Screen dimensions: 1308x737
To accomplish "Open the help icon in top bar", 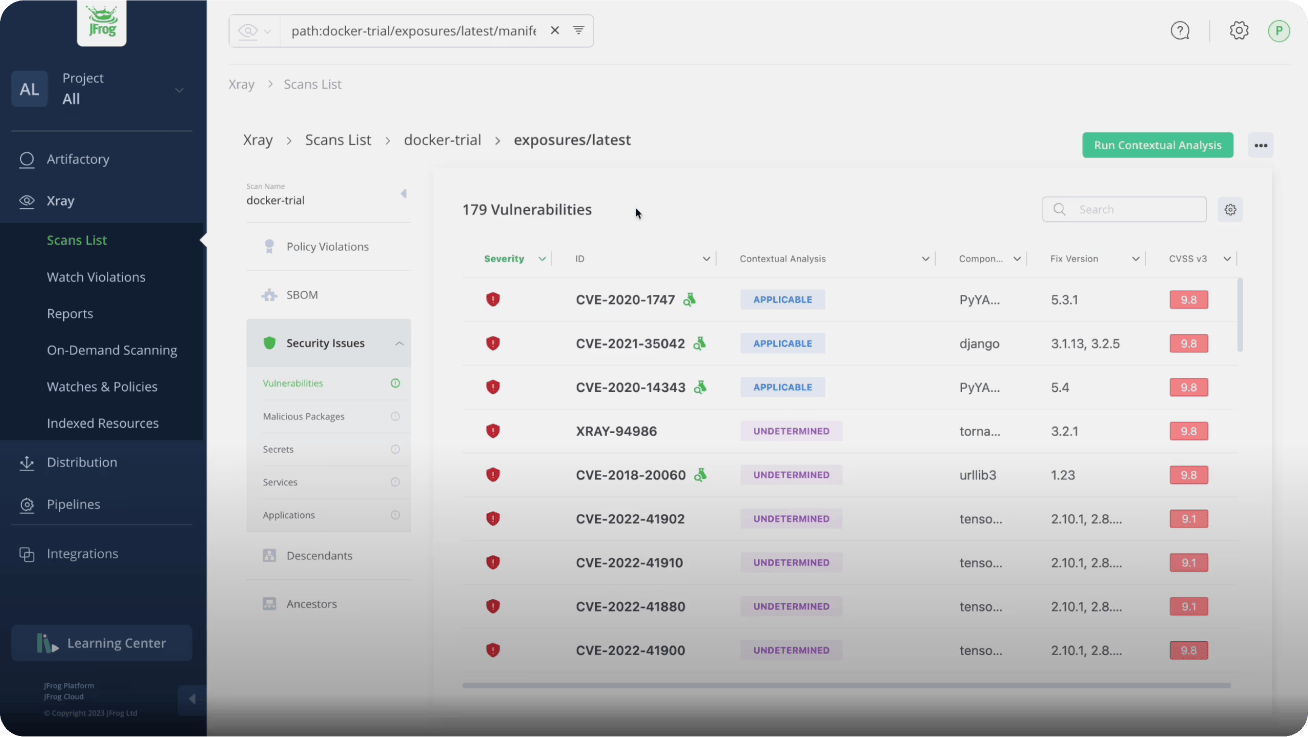I will 1180,31.
